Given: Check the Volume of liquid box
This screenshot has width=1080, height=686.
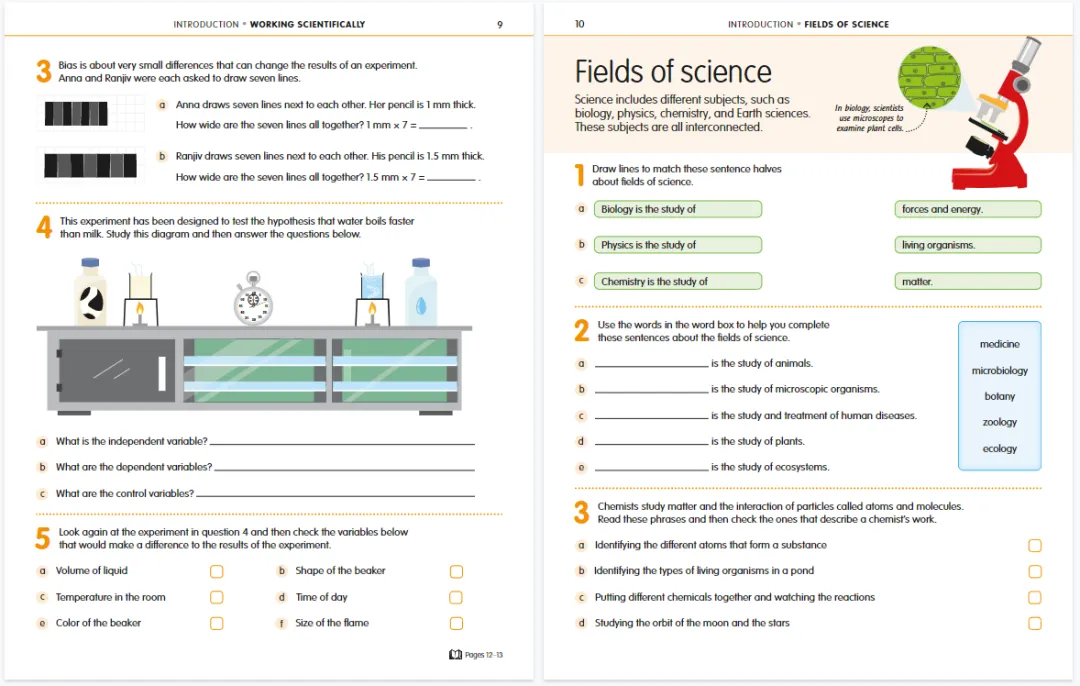Looking at the screenshot, I should [x=216, y=571].
